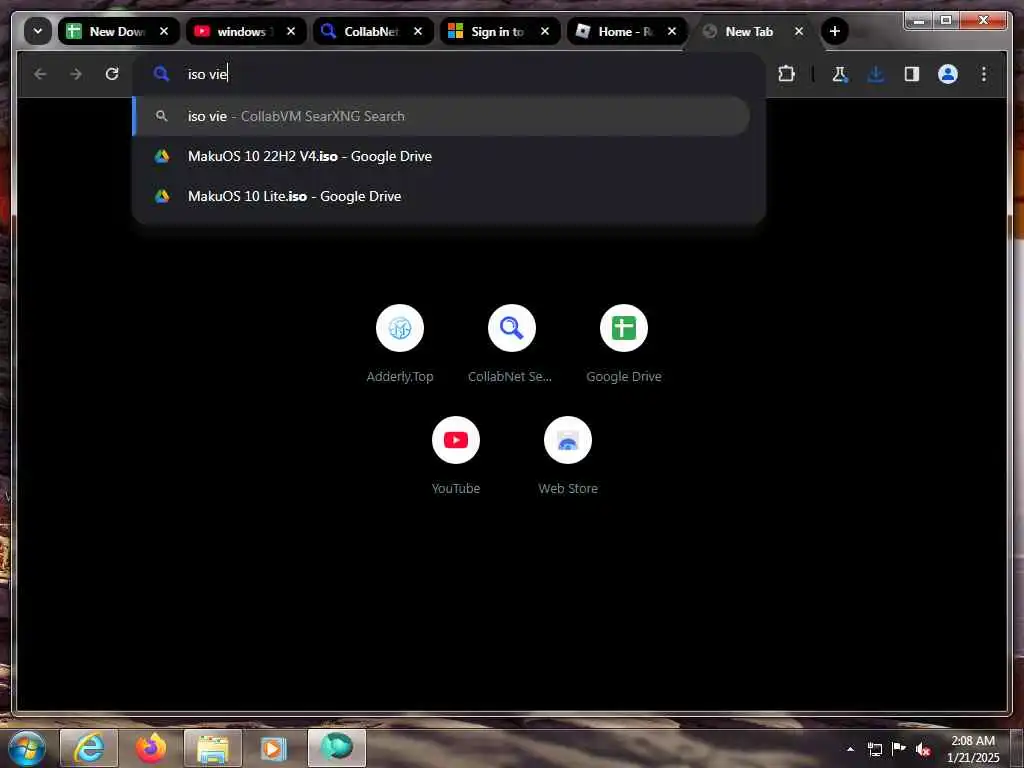
Task: Go back to the previous page
Action: (x=40, y=74)
